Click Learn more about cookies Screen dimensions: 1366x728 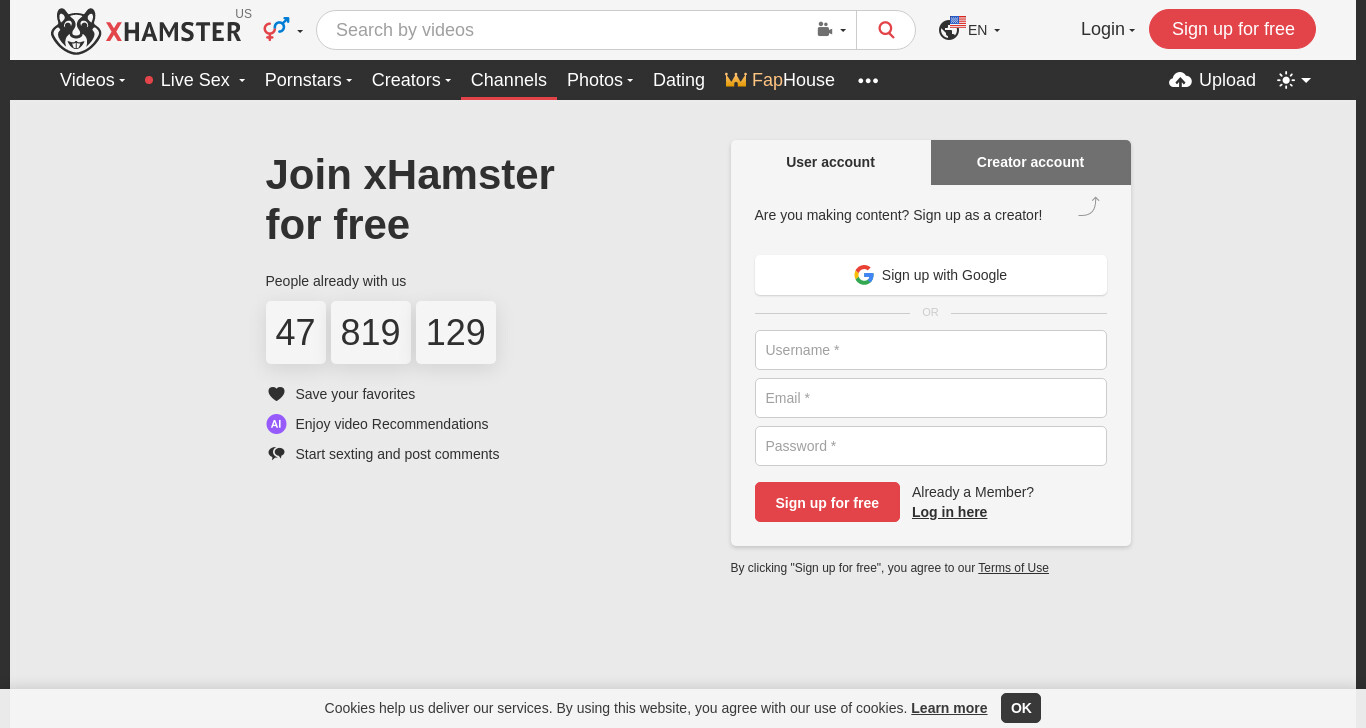pyautogui.click(x=949, y=708)
